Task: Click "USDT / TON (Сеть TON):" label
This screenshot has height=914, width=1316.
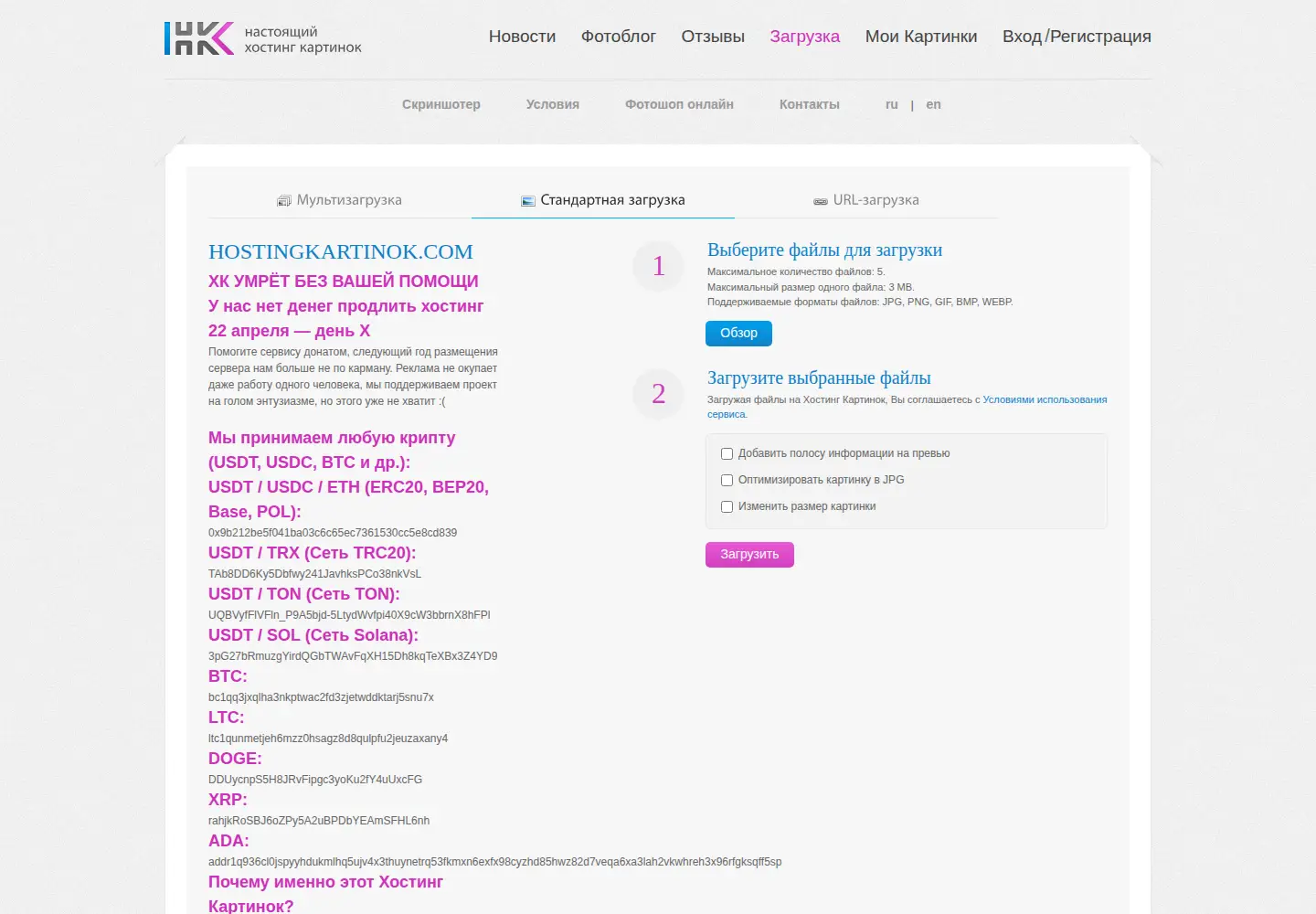Action: pyautogui.click(x=304, y=594)
